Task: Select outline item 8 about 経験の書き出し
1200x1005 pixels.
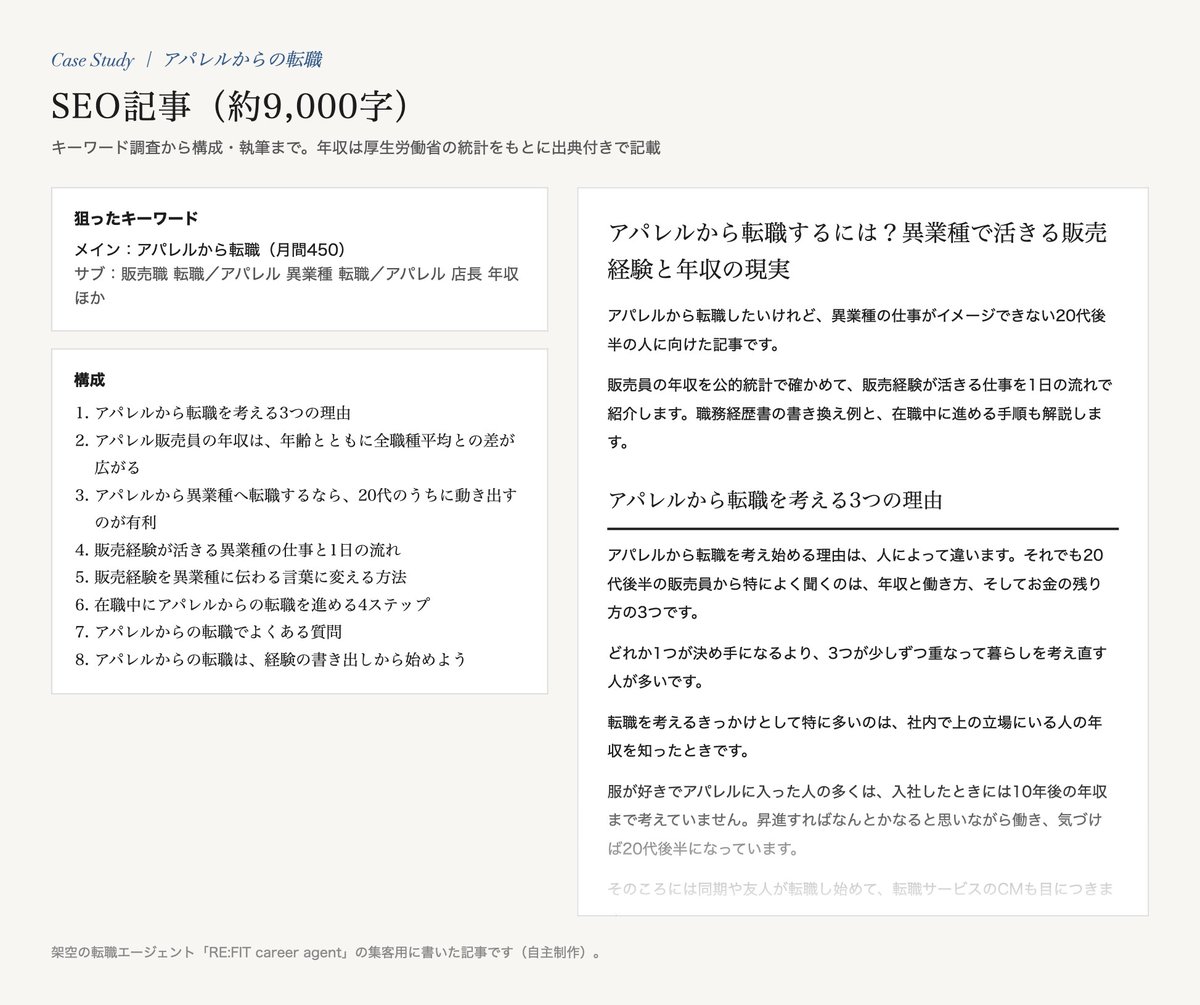Action: [x=270, y=659]
